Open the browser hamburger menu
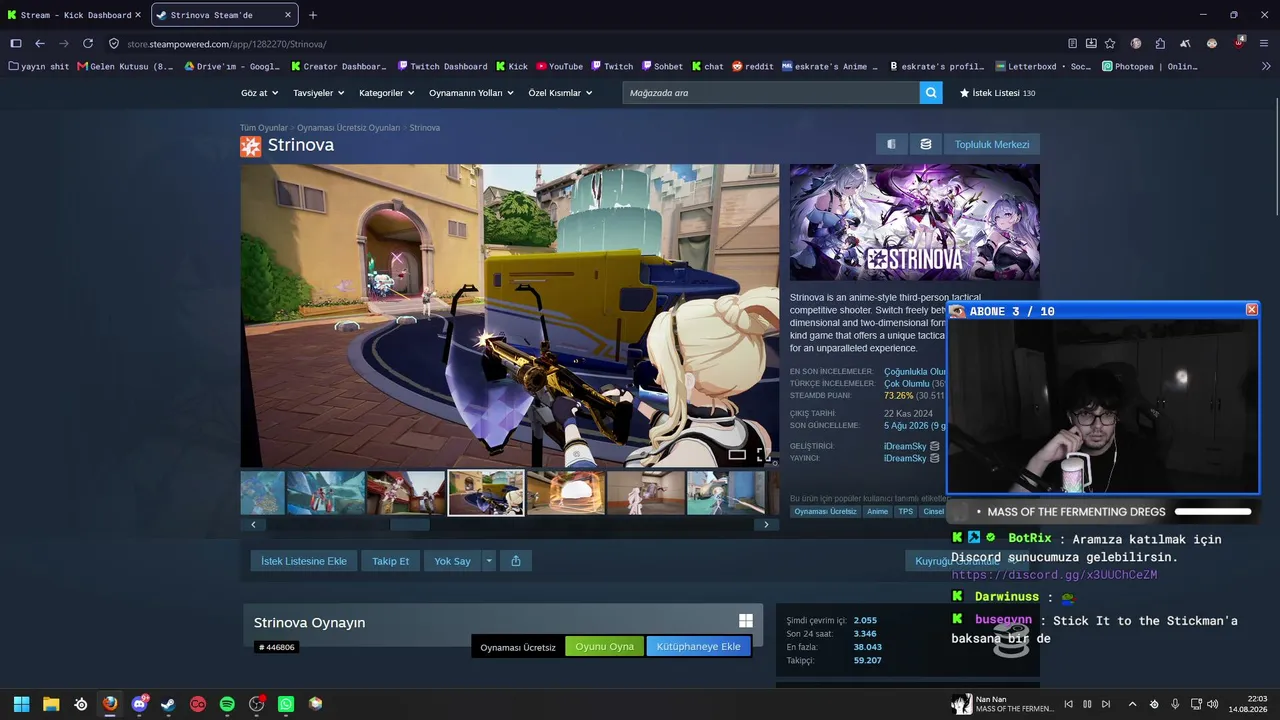 tap(1264, 44)
